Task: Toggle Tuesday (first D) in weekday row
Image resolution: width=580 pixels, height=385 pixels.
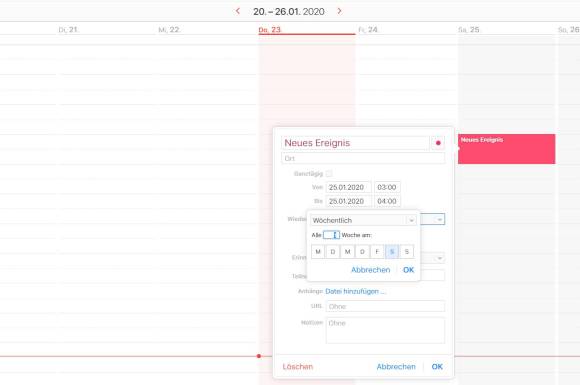Action: coord(333,252)
